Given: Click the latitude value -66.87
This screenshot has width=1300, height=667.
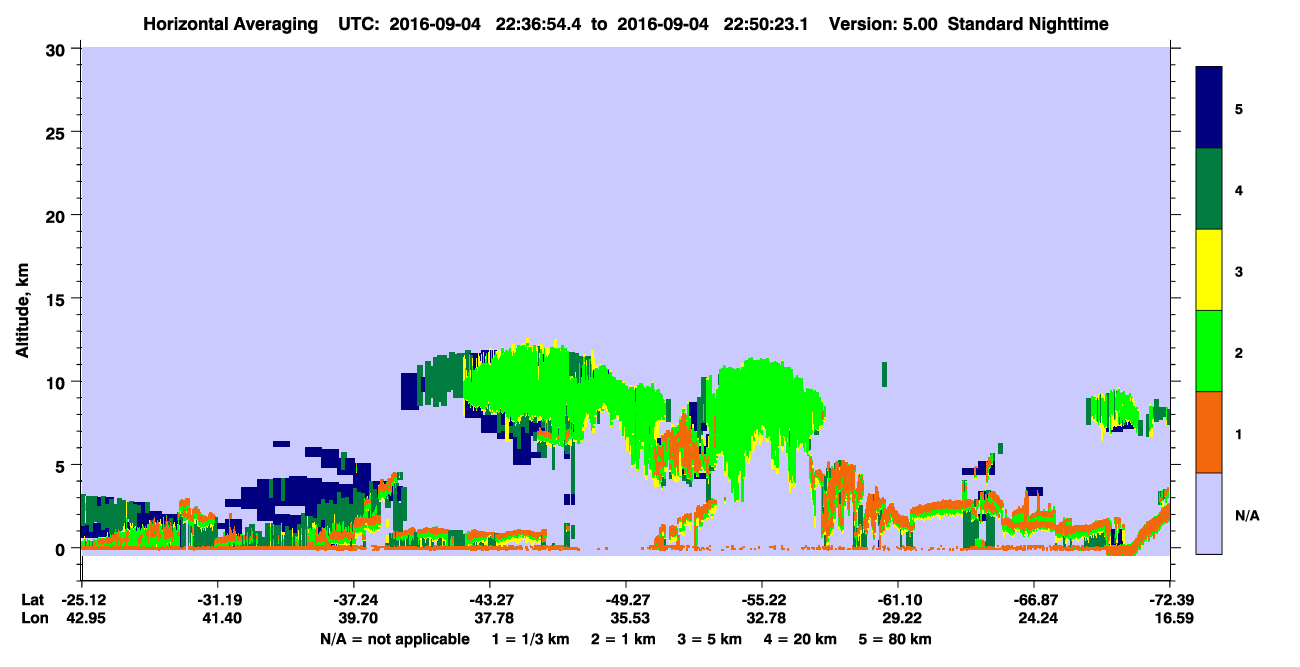Looking at the screenshot, I should (x=1034, y=600).
